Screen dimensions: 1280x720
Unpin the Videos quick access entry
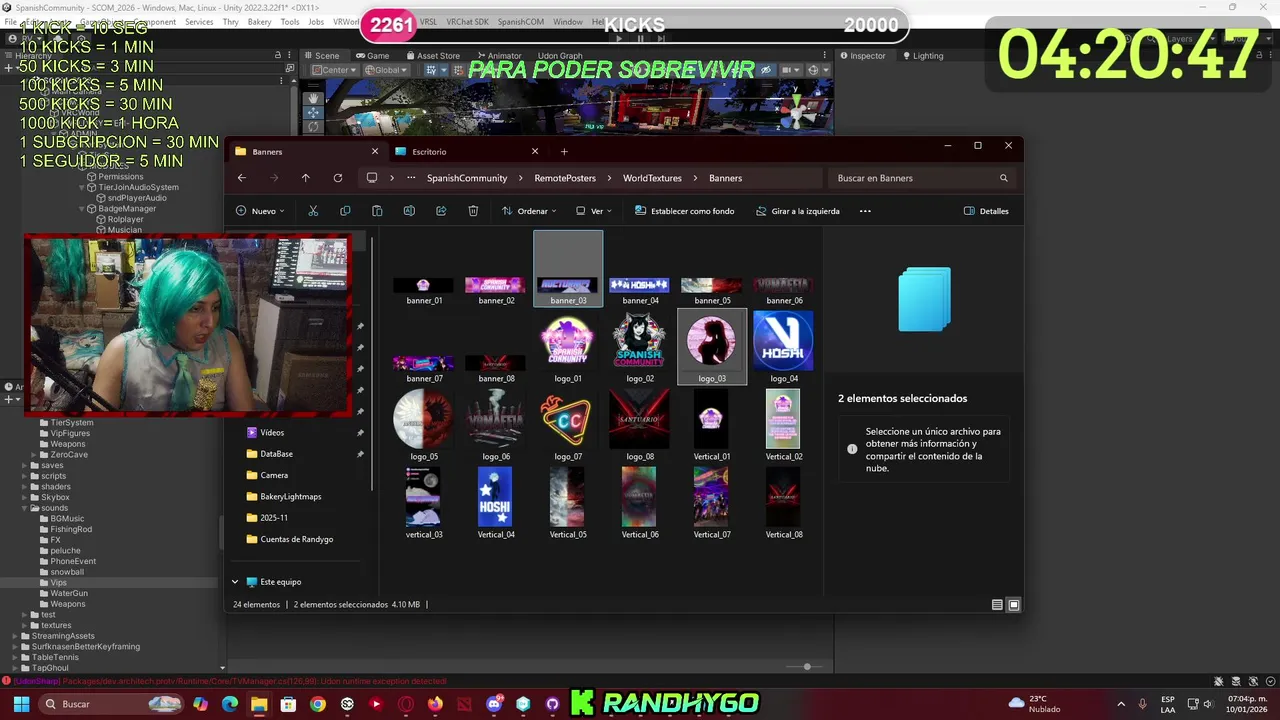click(x=360, y=433)
